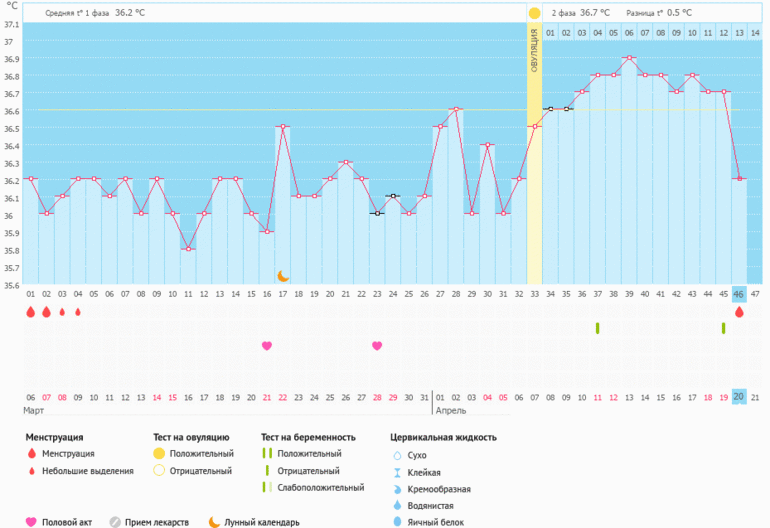This screenshot has height=528, width=770.
Task: Click the highest temperature point on phase day 06
Action: tap(629, 58)
